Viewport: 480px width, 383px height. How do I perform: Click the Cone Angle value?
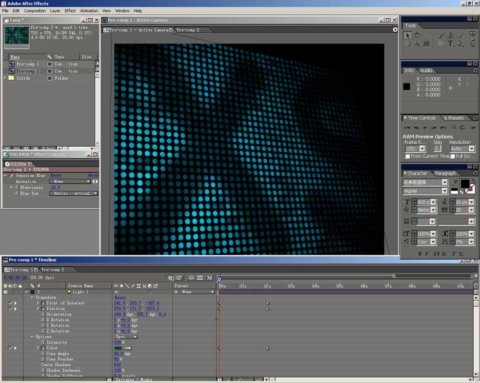[x=118, y=354]
